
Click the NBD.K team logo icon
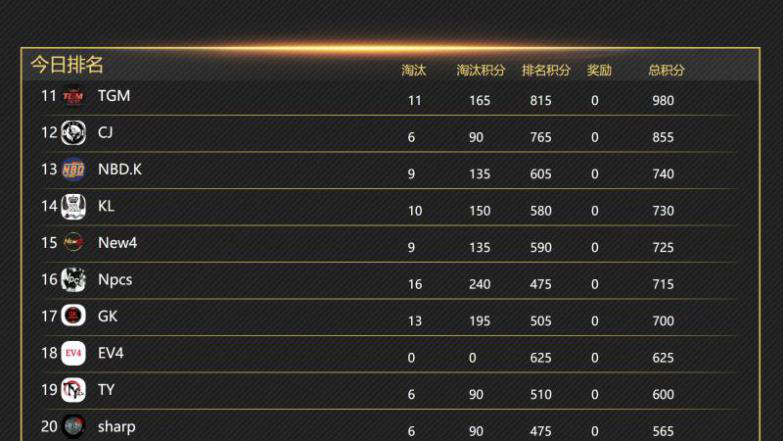73,169
